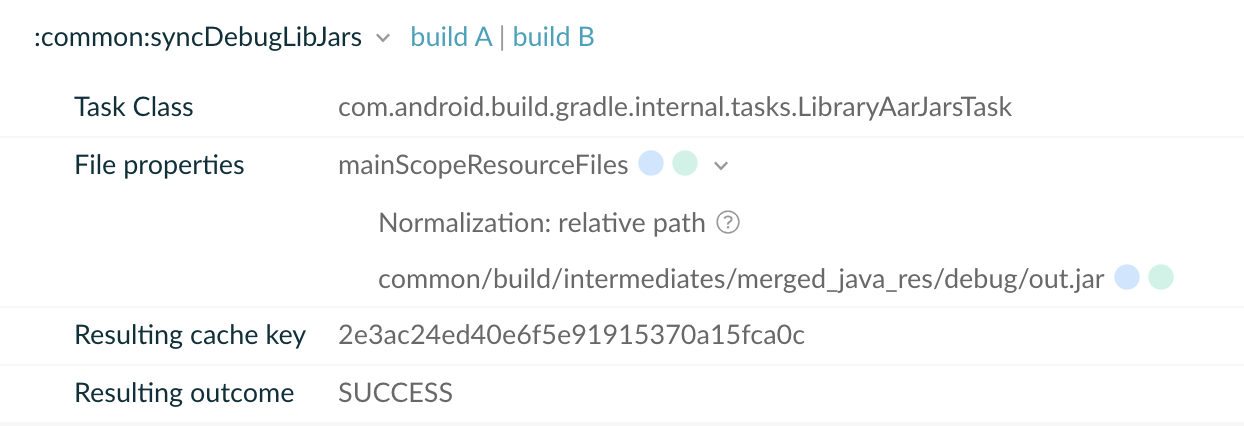Open the build B link
1244x426 pixels.
point(554,38)
